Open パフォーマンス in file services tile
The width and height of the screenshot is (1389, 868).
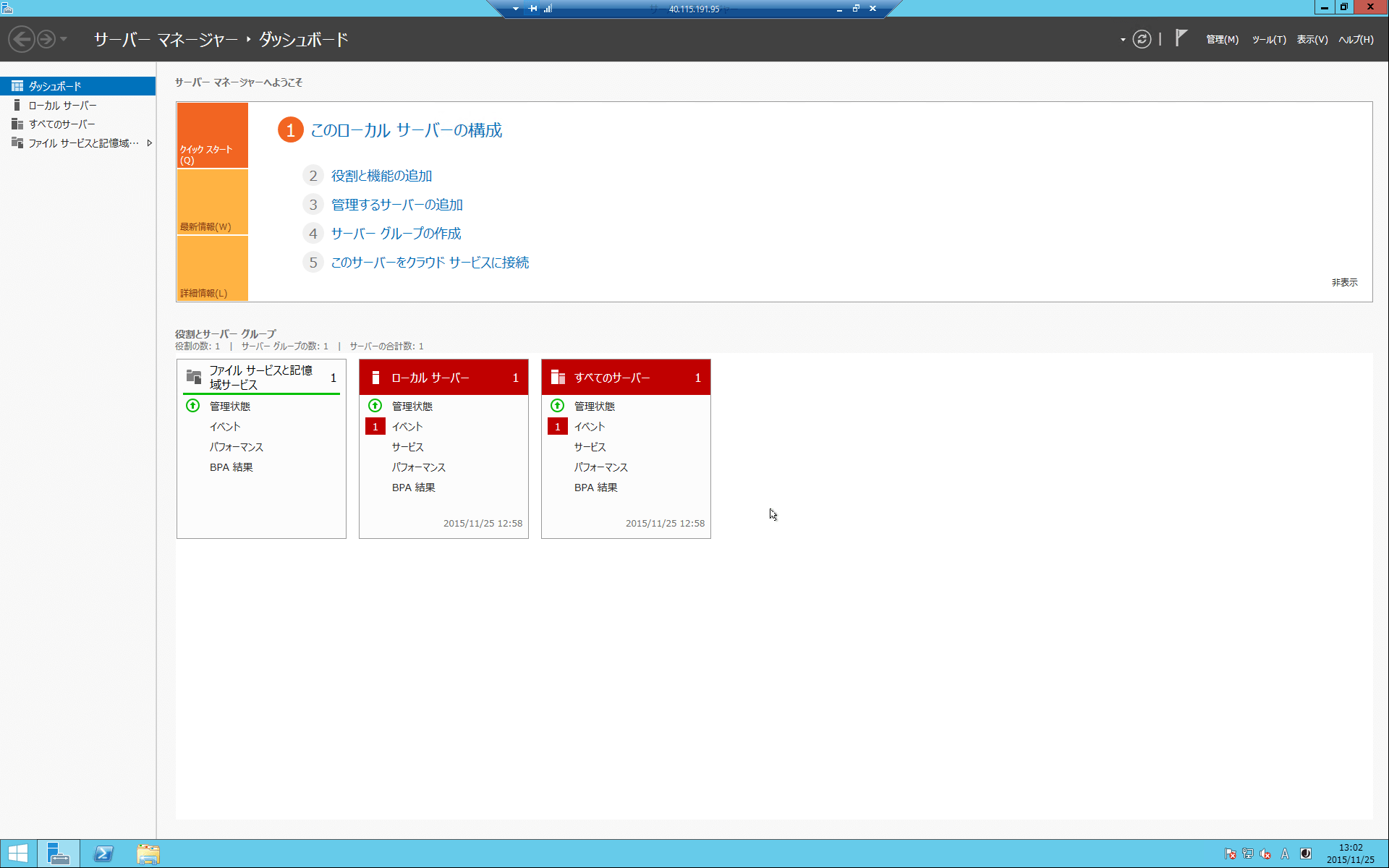(x=237, y=447)
